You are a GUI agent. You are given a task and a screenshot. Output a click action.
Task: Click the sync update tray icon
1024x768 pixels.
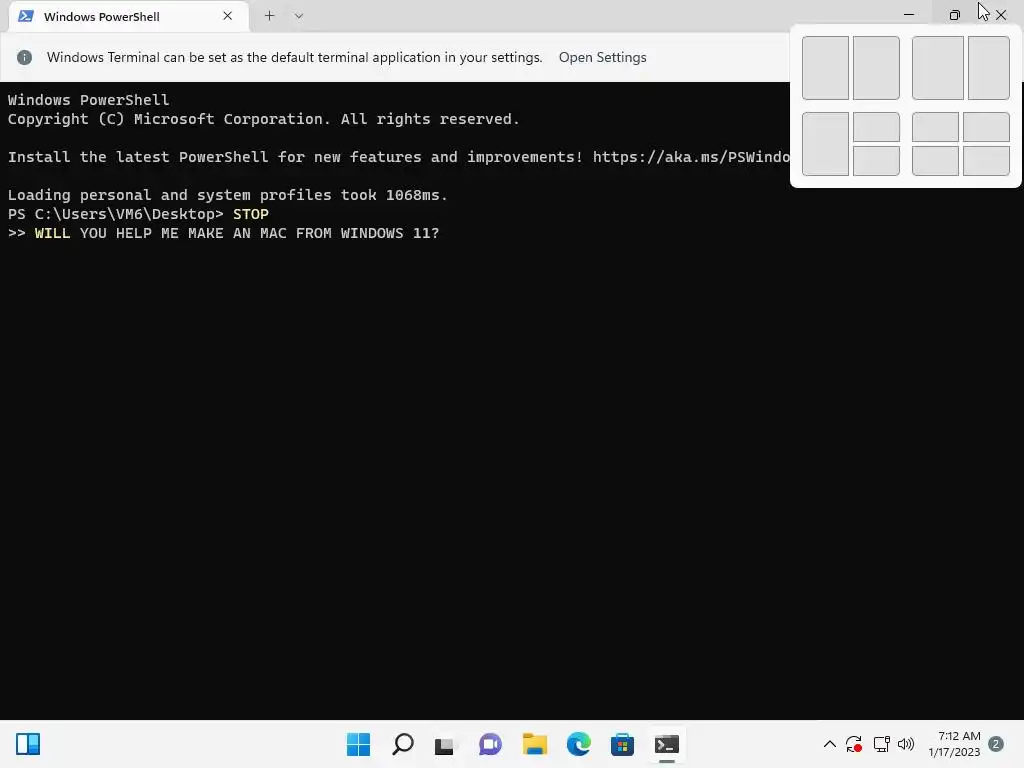tap(854, 744)
